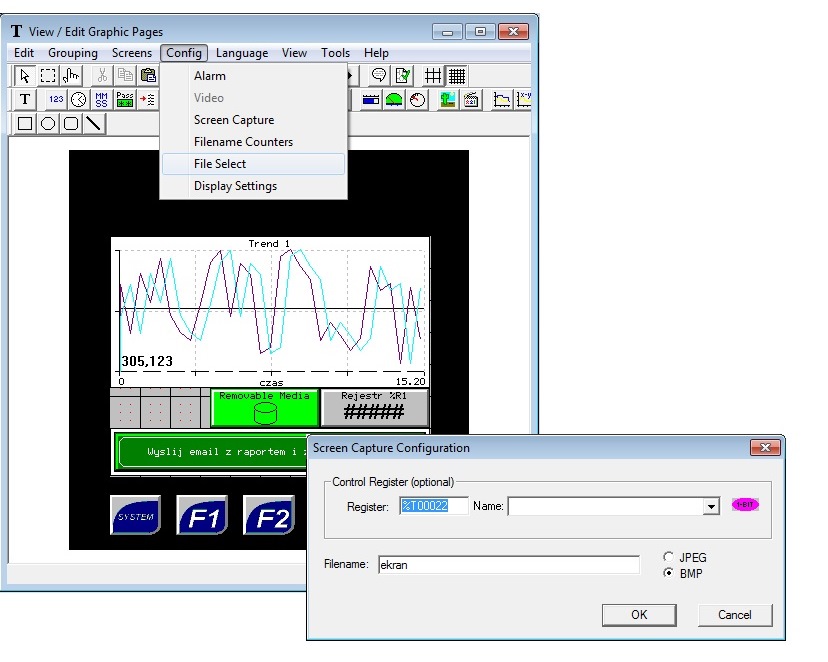Click Cancel in Screen Capture Configuration
Image resolution: width=828 pixels, height=662 pixels.
point(735,615)
